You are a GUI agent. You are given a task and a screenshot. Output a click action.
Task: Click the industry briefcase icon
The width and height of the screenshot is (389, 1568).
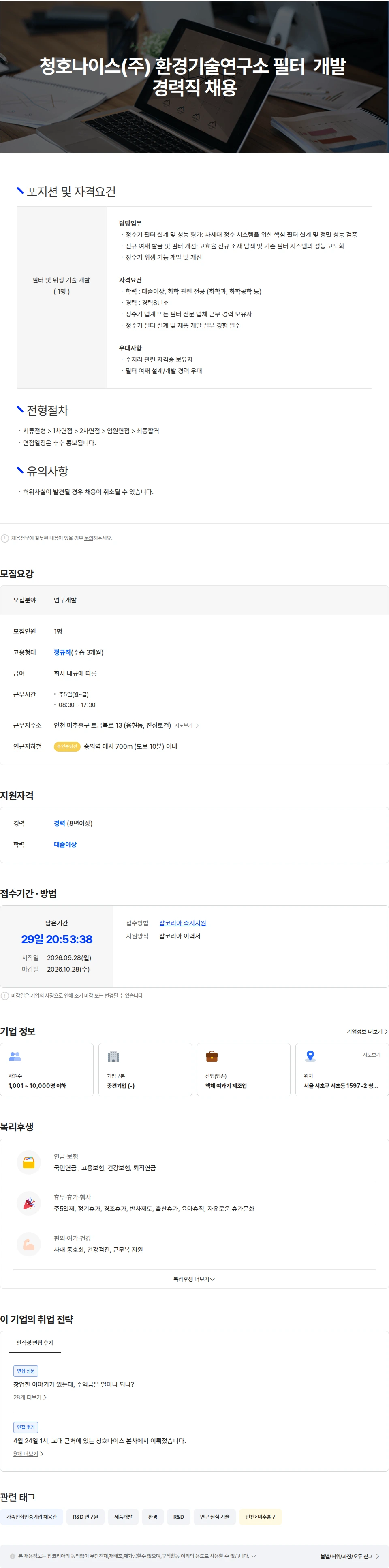[212, 1056]
